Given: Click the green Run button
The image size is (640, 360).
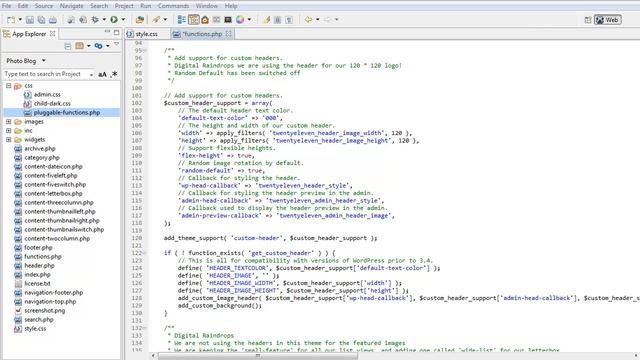Looking at the screenshot, I should (x=114, y=20).
